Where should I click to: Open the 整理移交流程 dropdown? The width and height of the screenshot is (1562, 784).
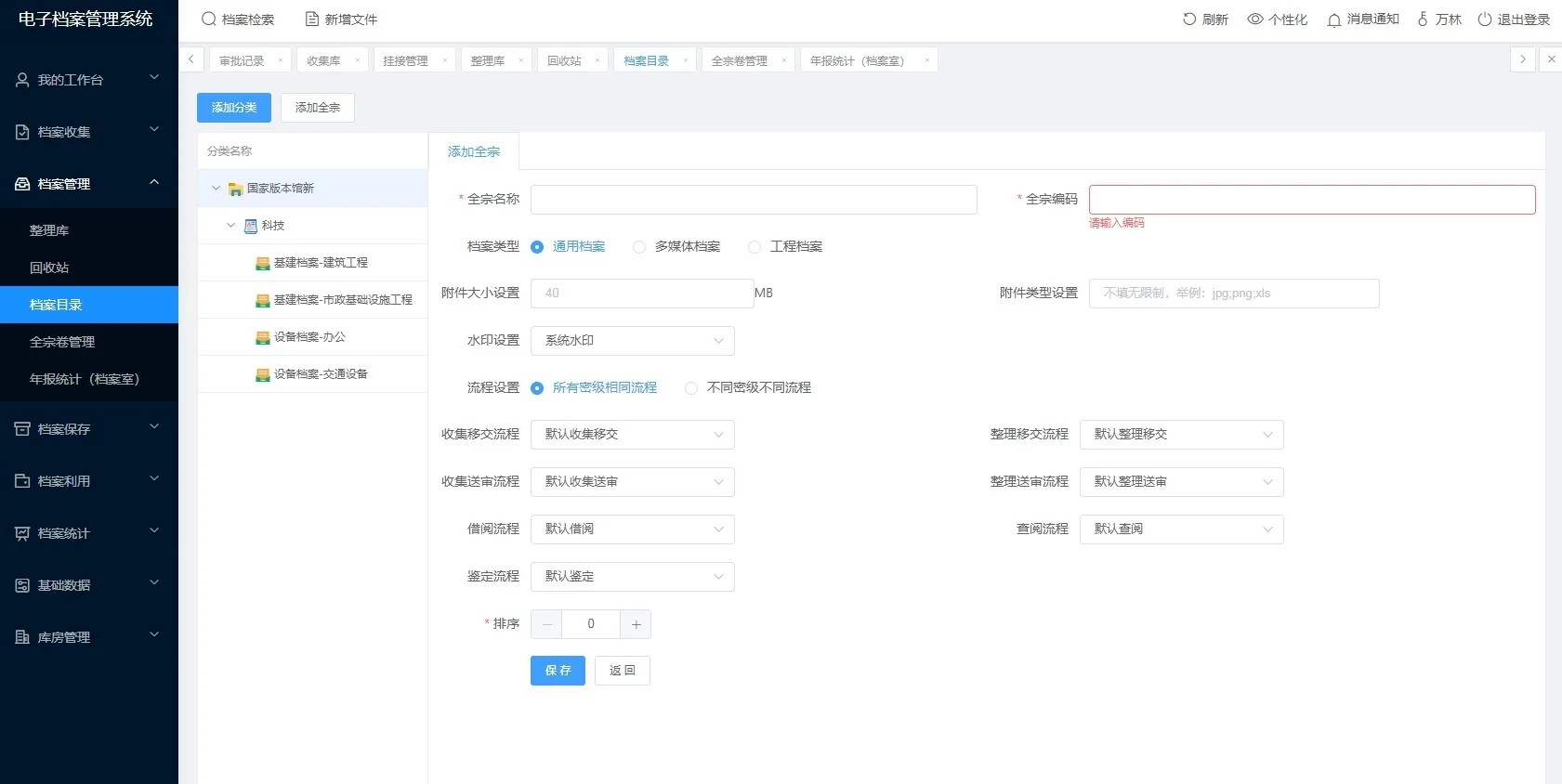click(1182, 435)
